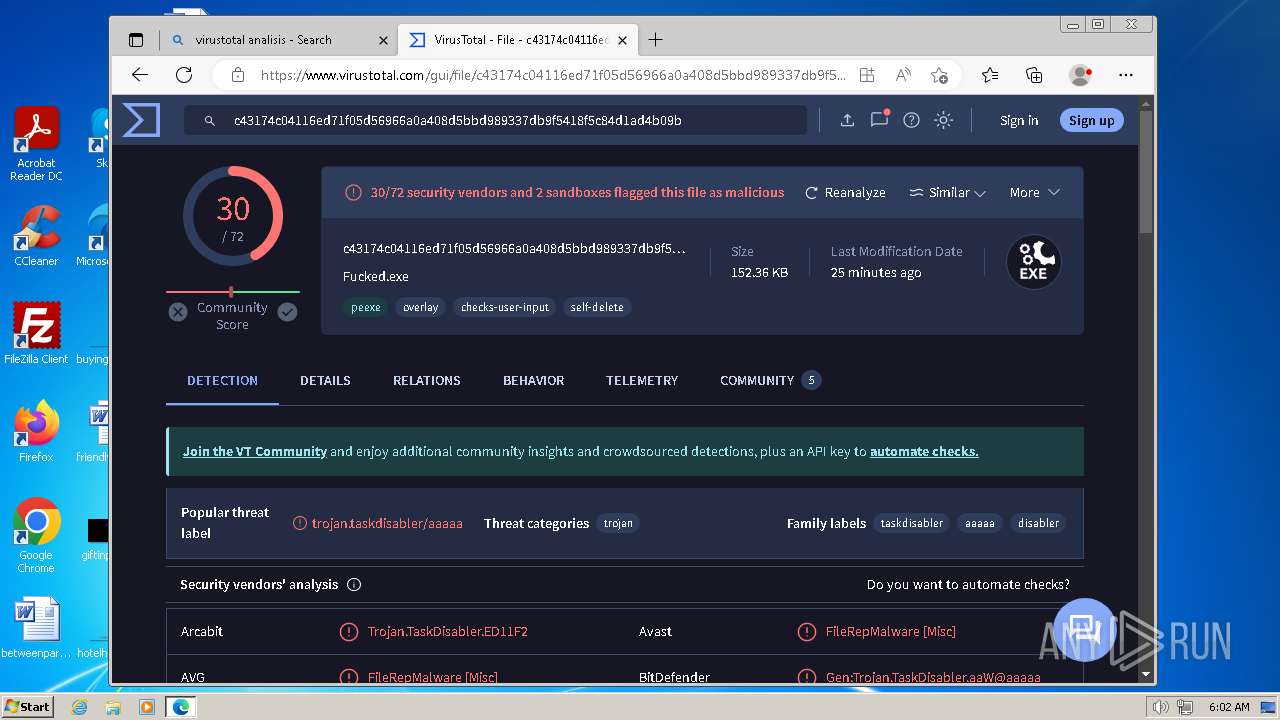Click the Avast 'FileRepMalware [Misc]' result

tap(890, 631)
